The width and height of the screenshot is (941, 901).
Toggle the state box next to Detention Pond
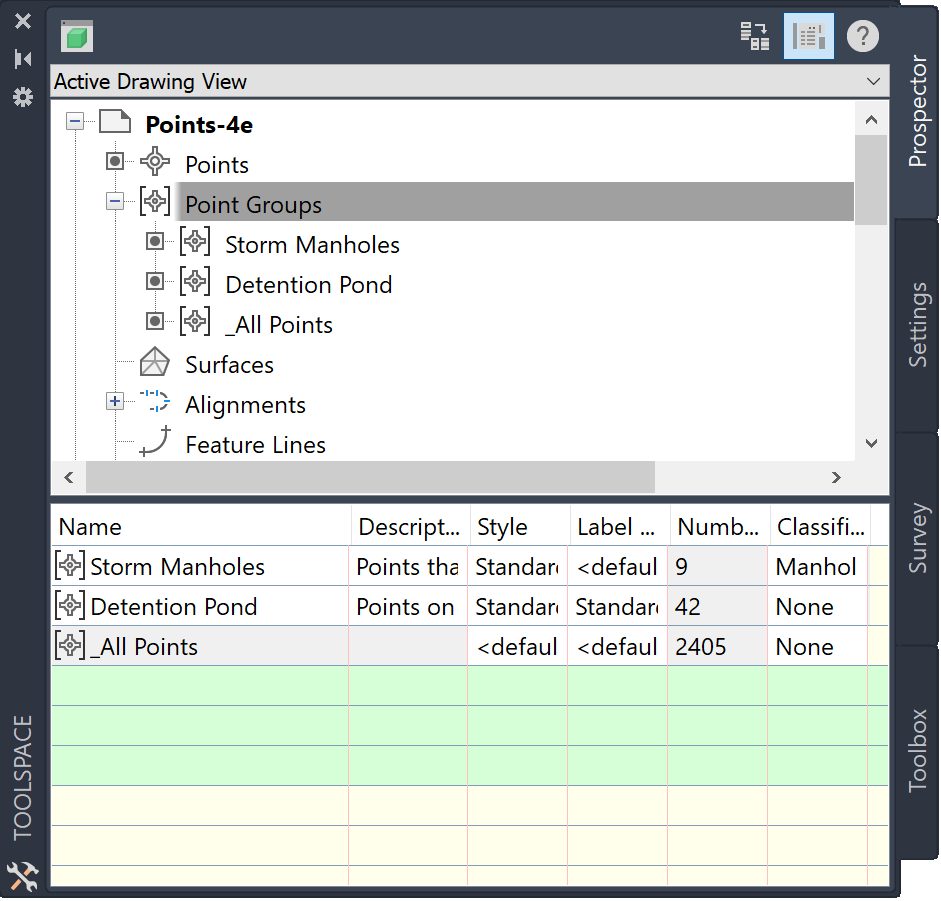pyautogui.click(x=154, y=282)
